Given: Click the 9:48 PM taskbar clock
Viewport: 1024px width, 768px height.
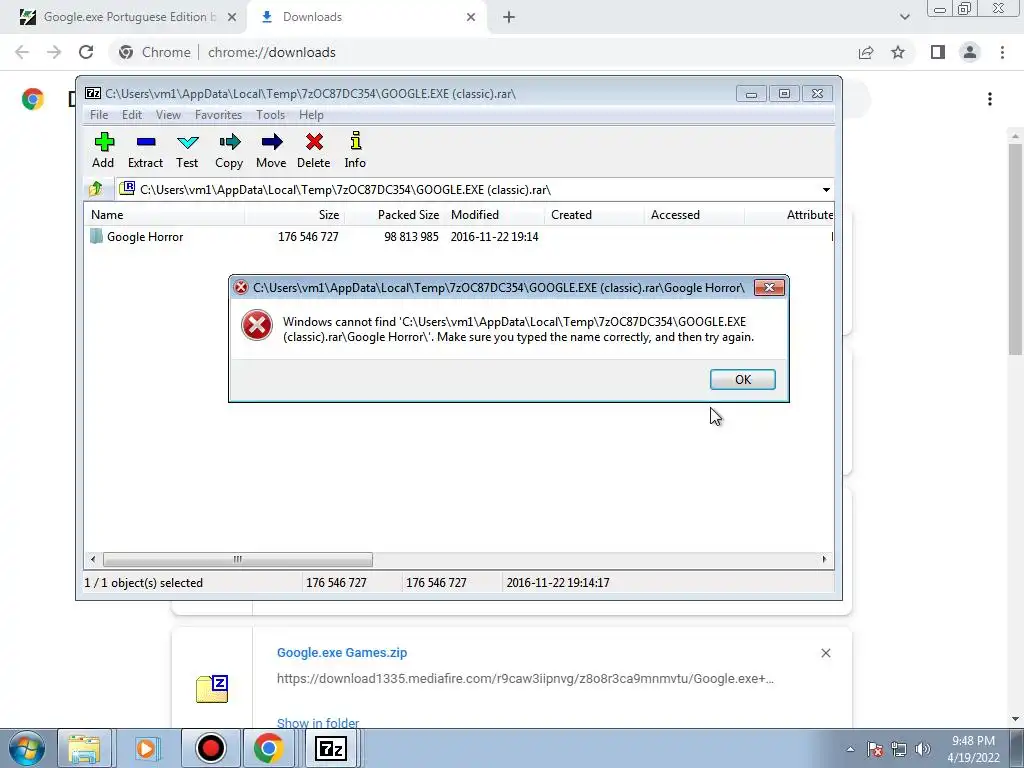Looking at the screenshot, I should click(x=973, y=749).
